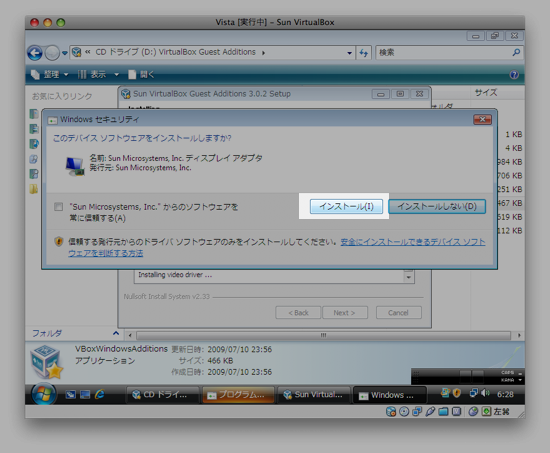Click the Explorer back arrow button
This screenshot has width=550, height=453.
35,53
